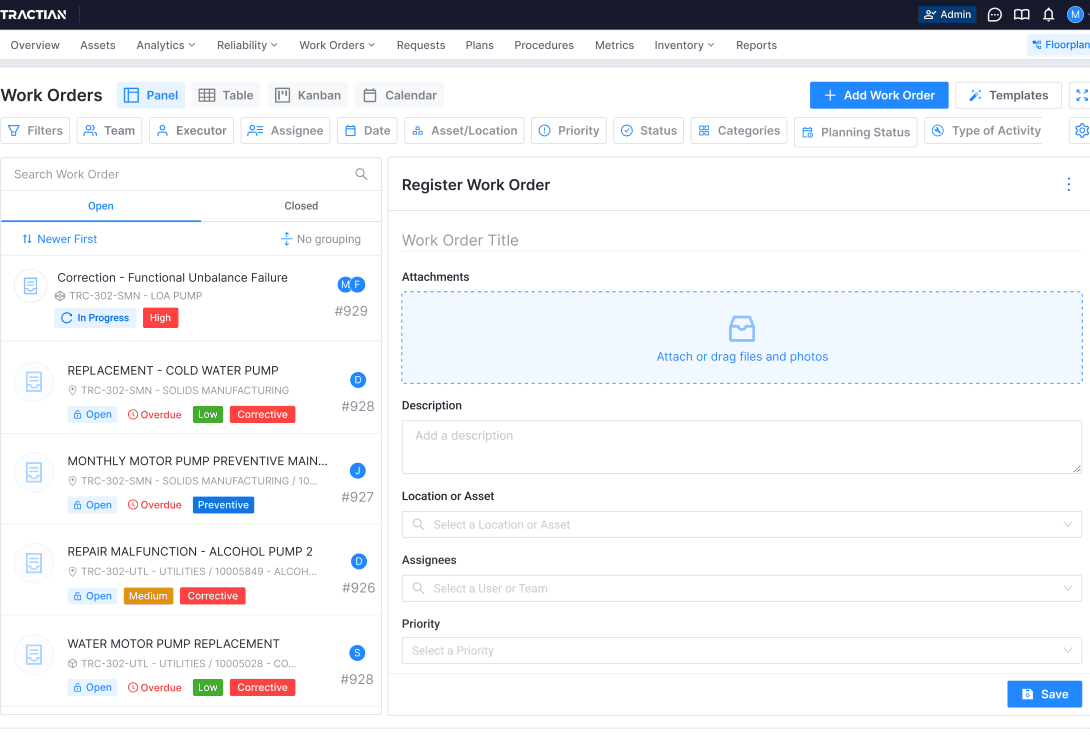This screenshot has height=738, width=1090.
Task: Open the No grouping selector
Action: [320, 239]
